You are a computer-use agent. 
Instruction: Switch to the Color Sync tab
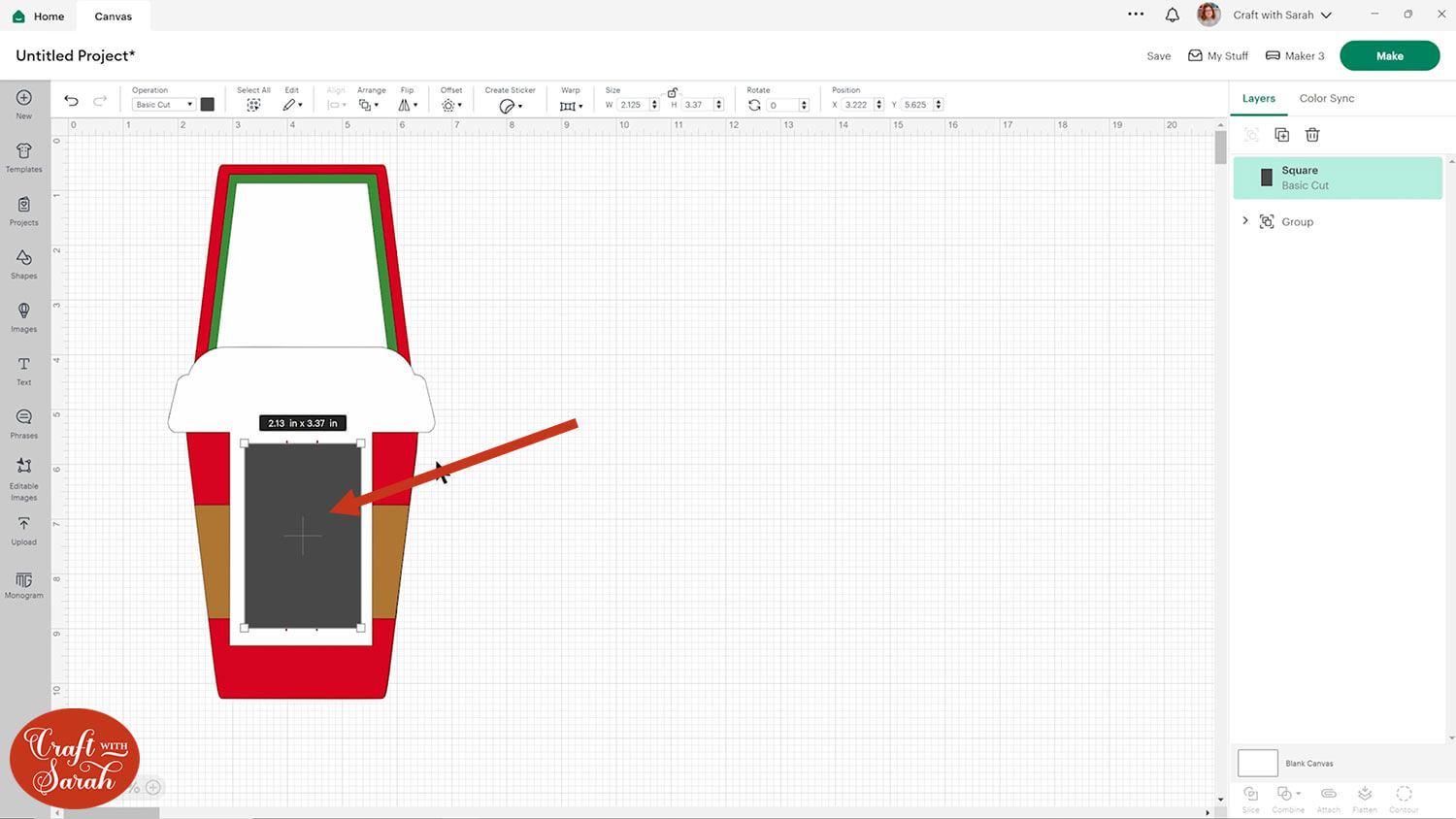(x=1326, y=98)
